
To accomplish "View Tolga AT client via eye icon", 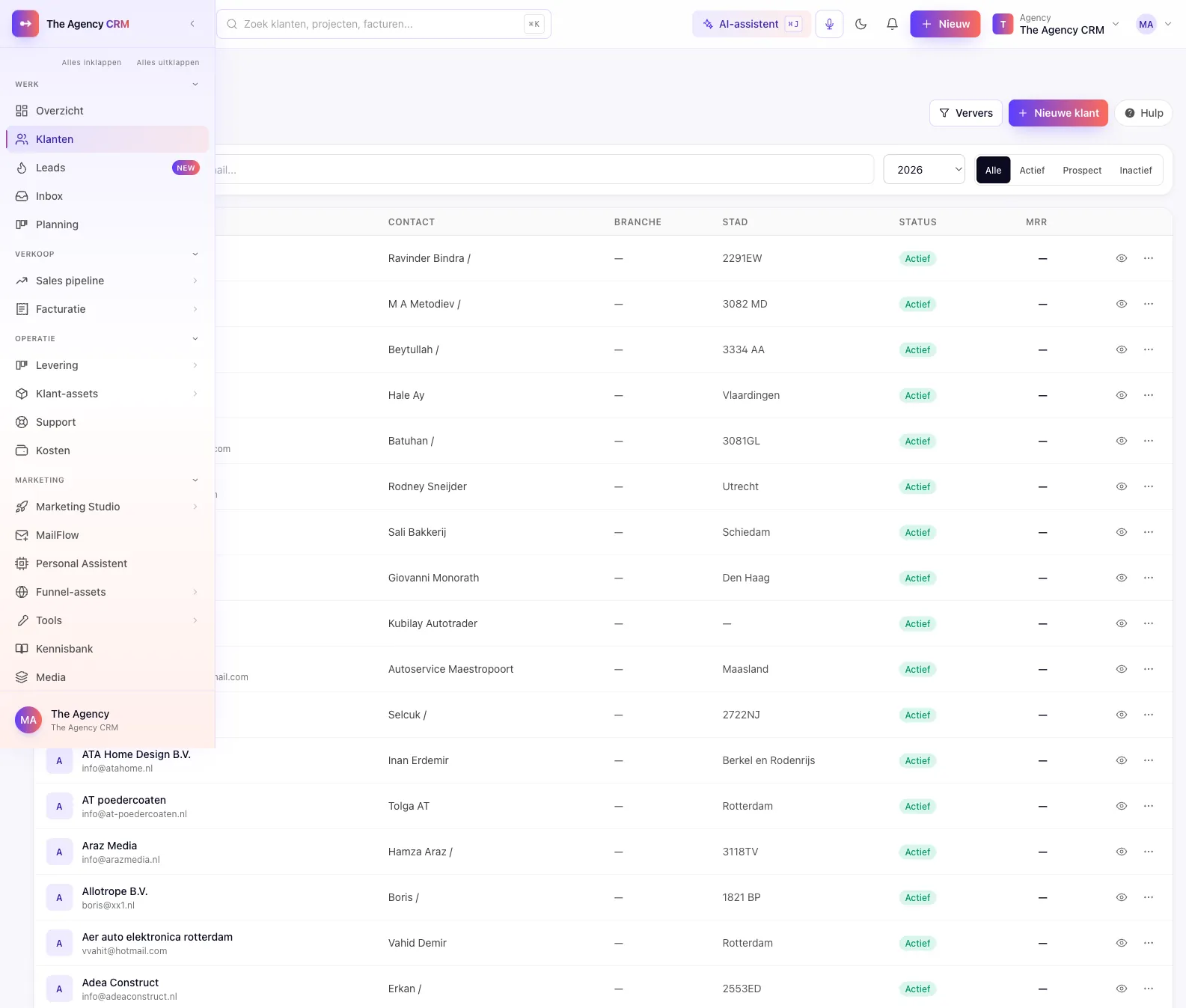I will point(1122,806).
